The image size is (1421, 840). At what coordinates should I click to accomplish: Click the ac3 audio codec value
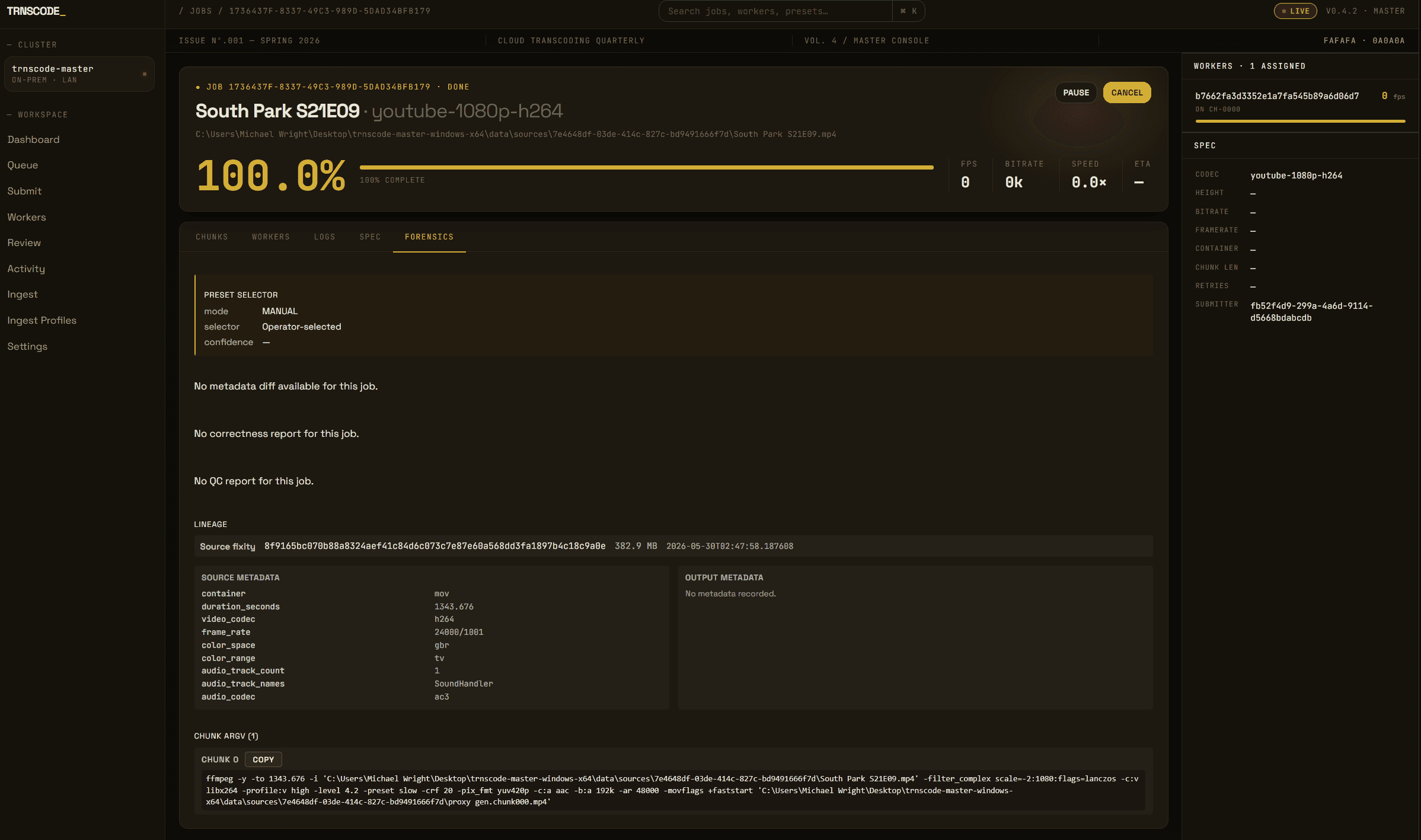click(442, 697)
